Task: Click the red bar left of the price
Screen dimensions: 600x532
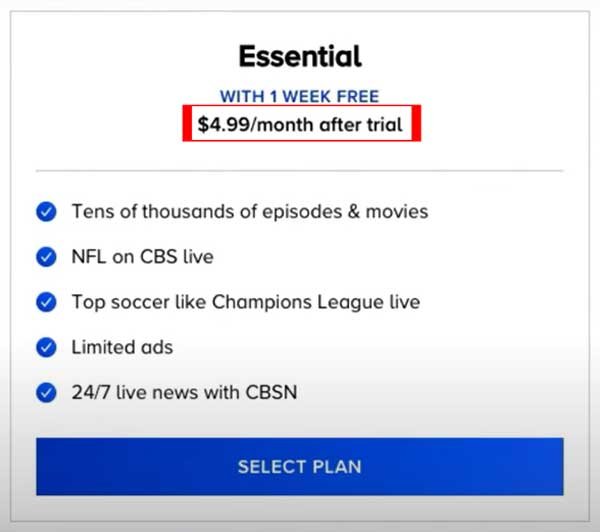Action: tap(187, 123)
